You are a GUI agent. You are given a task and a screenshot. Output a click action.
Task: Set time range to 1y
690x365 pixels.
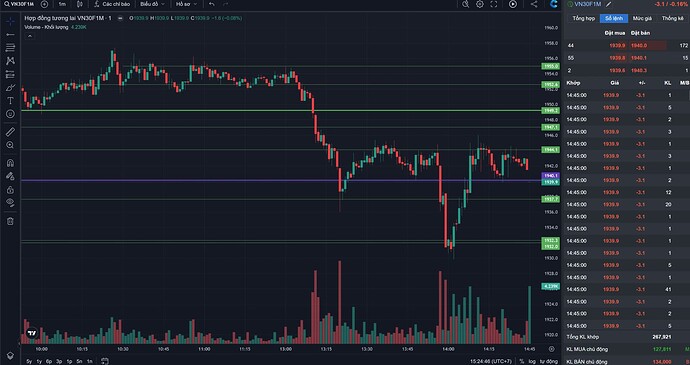pos(39,361)
